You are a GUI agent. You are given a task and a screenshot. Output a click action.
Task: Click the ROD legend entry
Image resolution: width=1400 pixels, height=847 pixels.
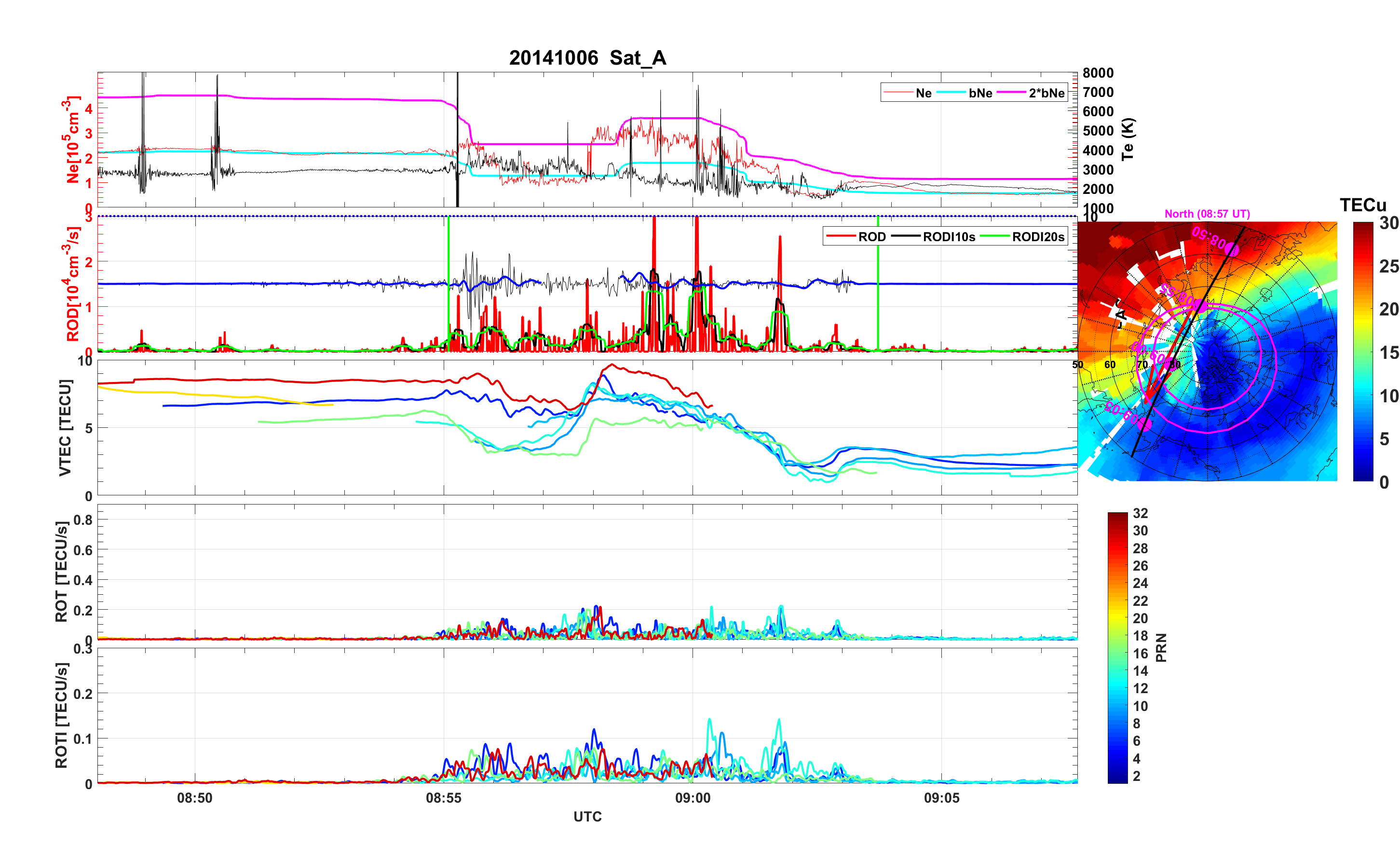tap(871, 237)
